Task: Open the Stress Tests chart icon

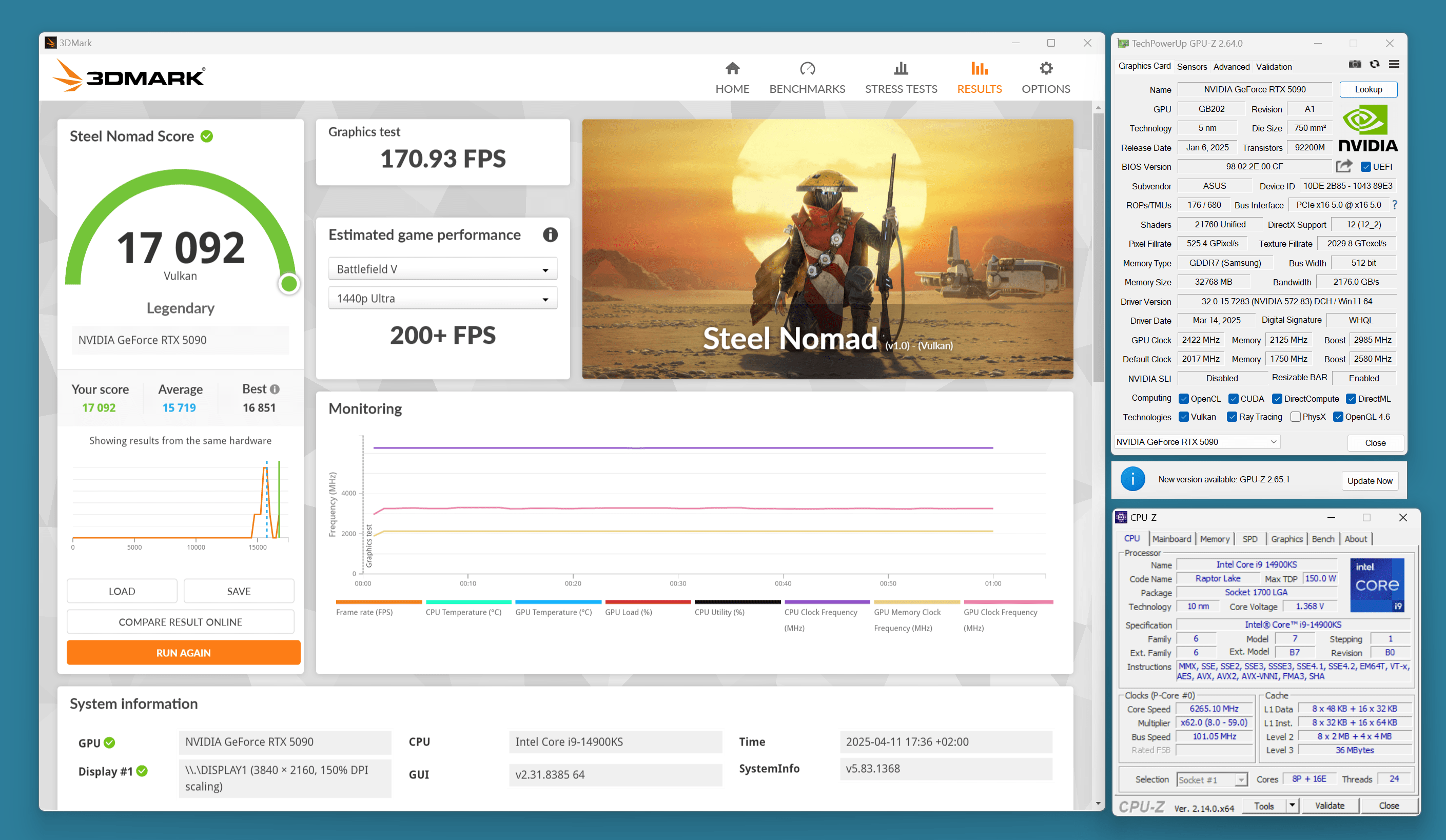Action: click(901, 69)
